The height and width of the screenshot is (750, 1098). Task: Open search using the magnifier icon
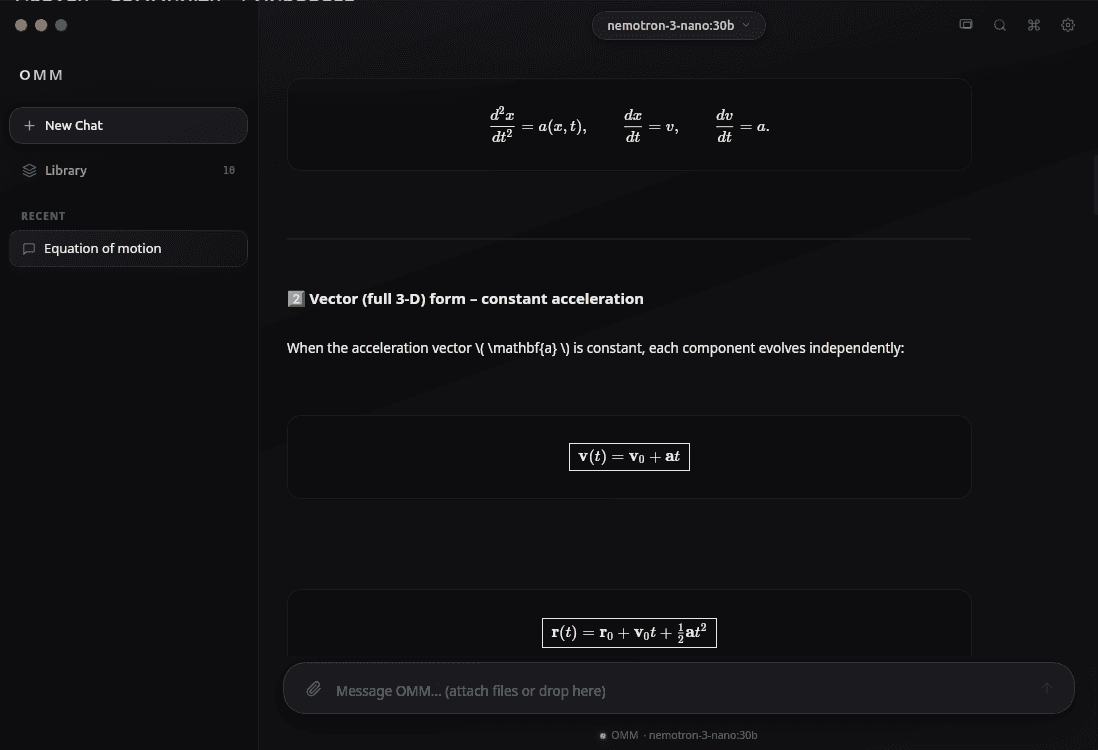pyautogui.click(x=1000, y=24)
